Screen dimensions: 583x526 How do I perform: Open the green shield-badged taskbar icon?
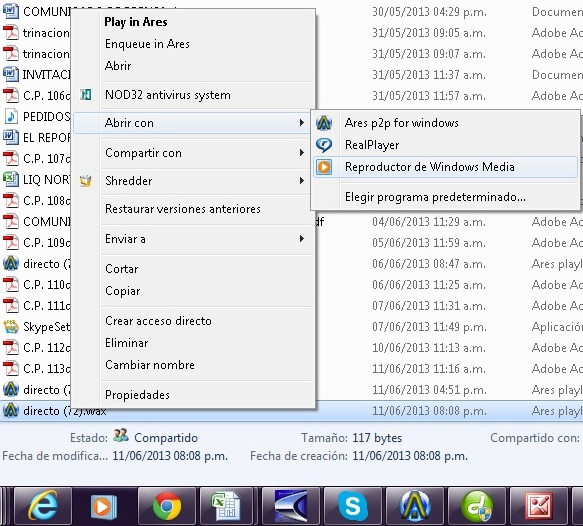click(x=477, y=506)
